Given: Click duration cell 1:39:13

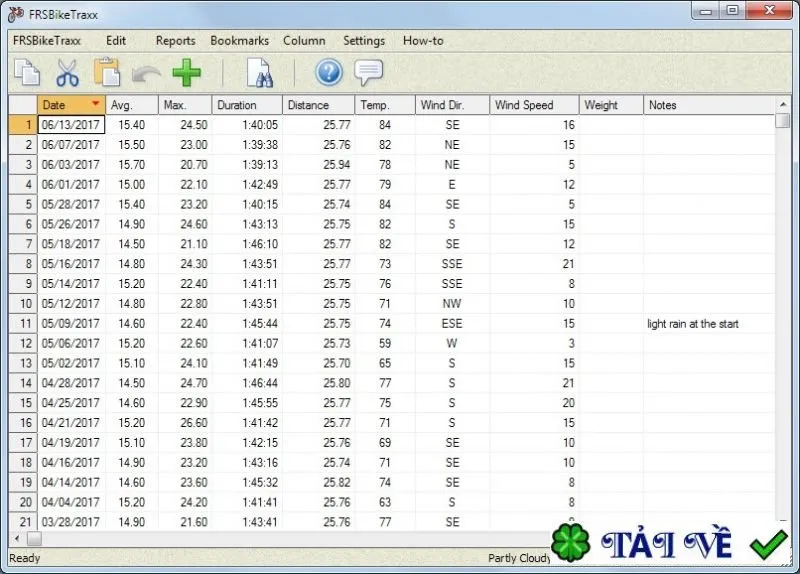Looking at the screenshot, I should pos(247,164).
